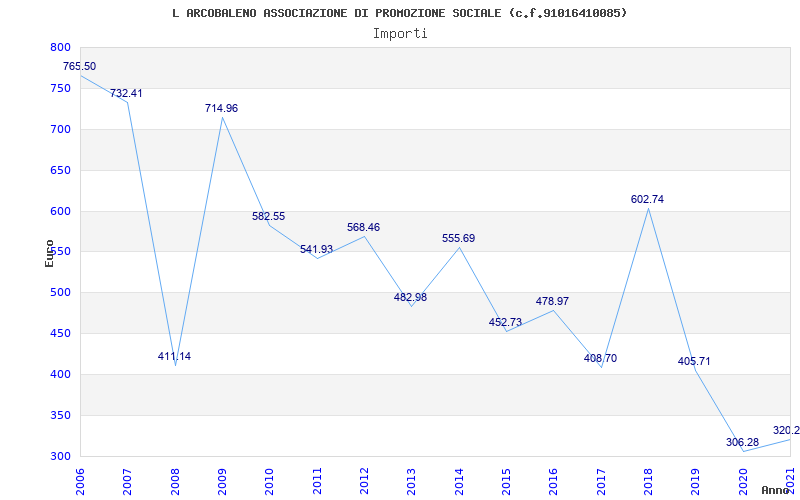
Task: Click the 350 y-axis tick label
Action: point(60,415)
